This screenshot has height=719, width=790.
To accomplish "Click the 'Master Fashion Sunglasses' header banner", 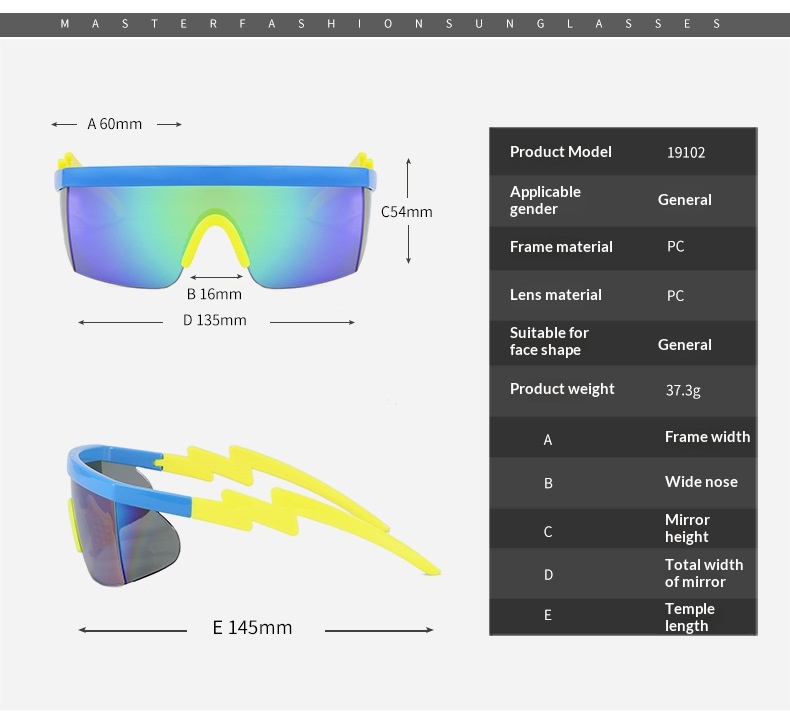I will 395,24.
